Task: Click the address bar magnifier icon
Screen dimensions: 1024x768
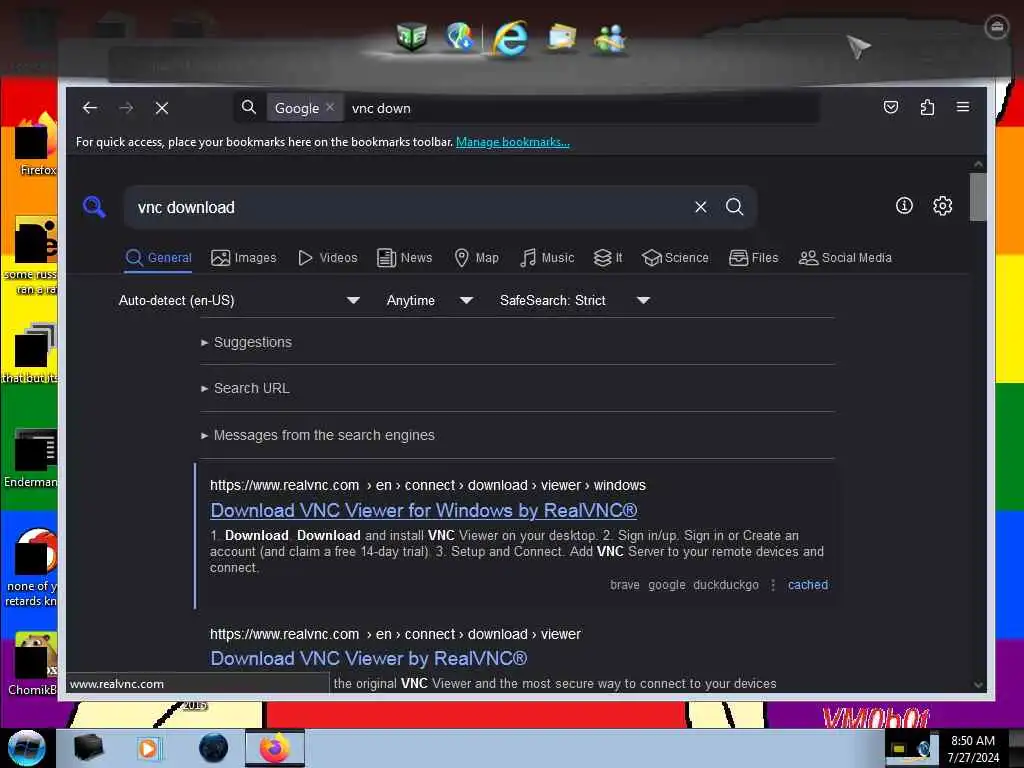Action: coord(249,107)
